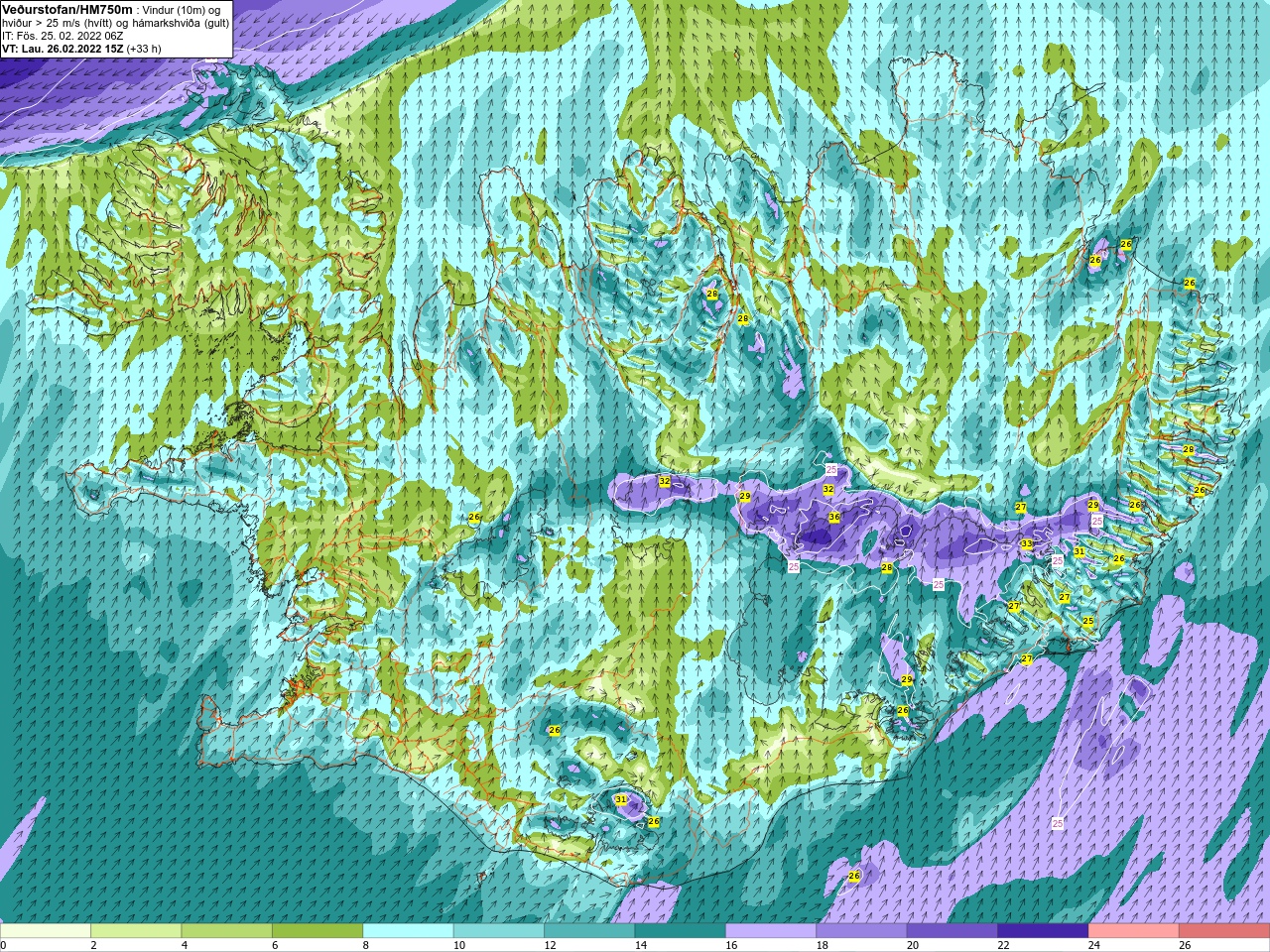Click the yellow gust label '33' on the map
The image size is (1270, 952).
pyautogui.click(x=1027, y=544)
